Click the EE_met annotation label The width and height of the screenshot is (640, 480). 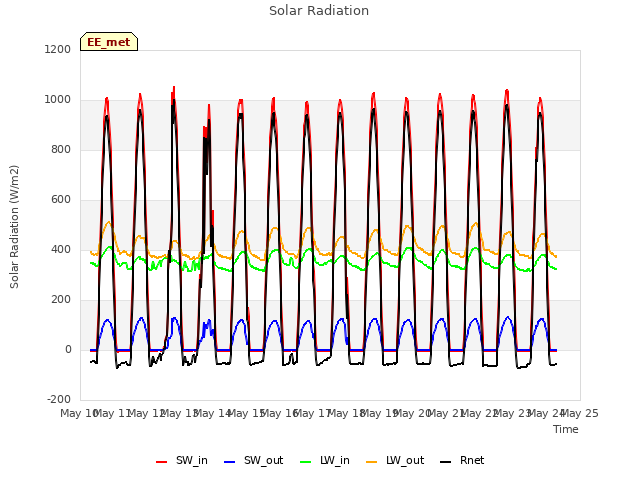pos(109,42)
